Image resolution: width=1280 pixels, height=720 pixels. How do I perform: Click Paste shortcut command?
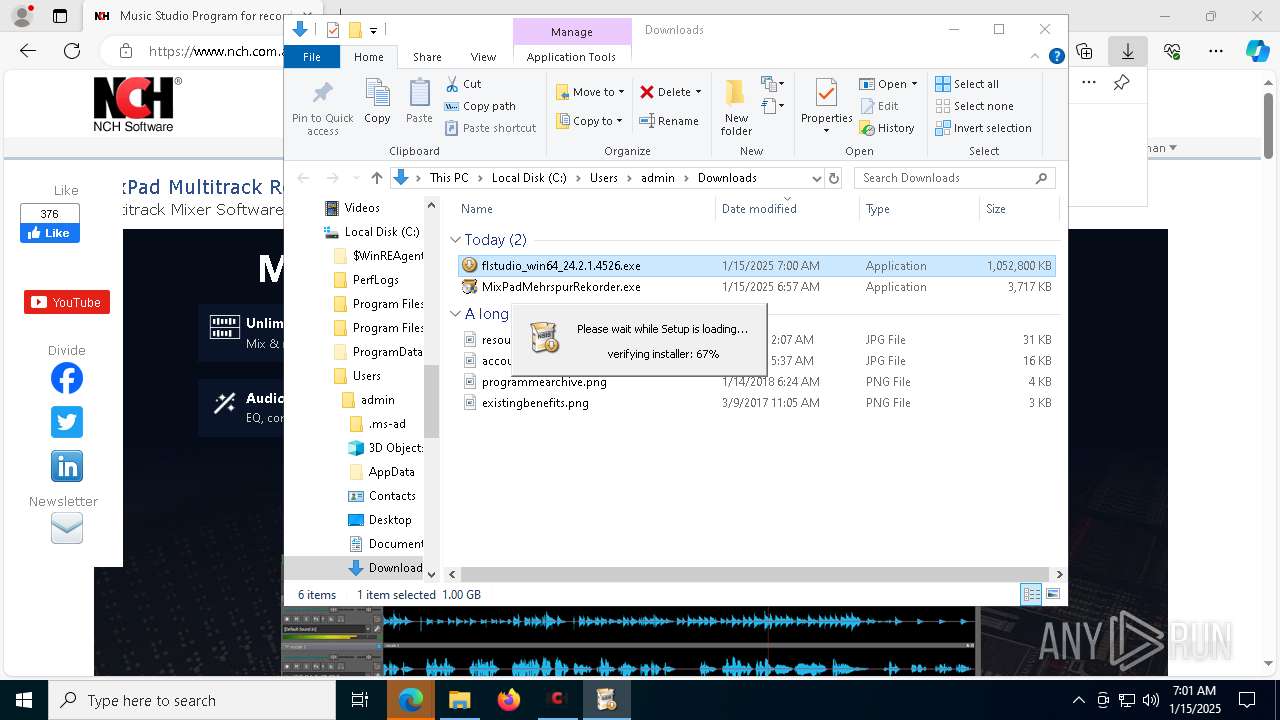[x=490, y=128]
